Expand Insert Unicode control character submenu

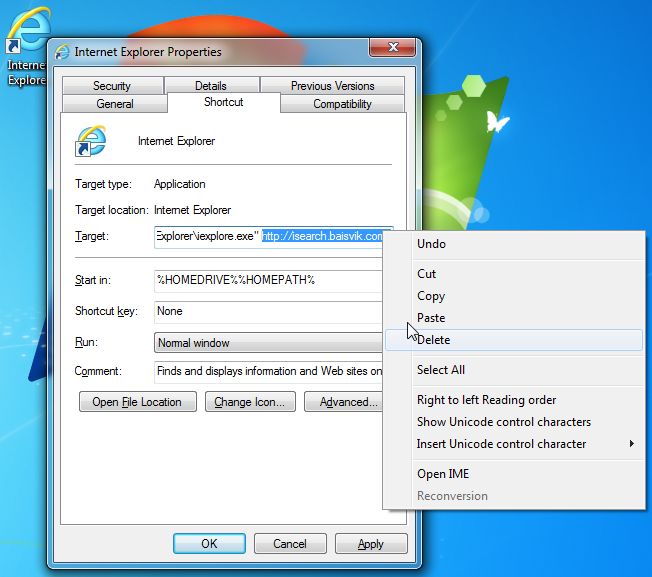515,444
